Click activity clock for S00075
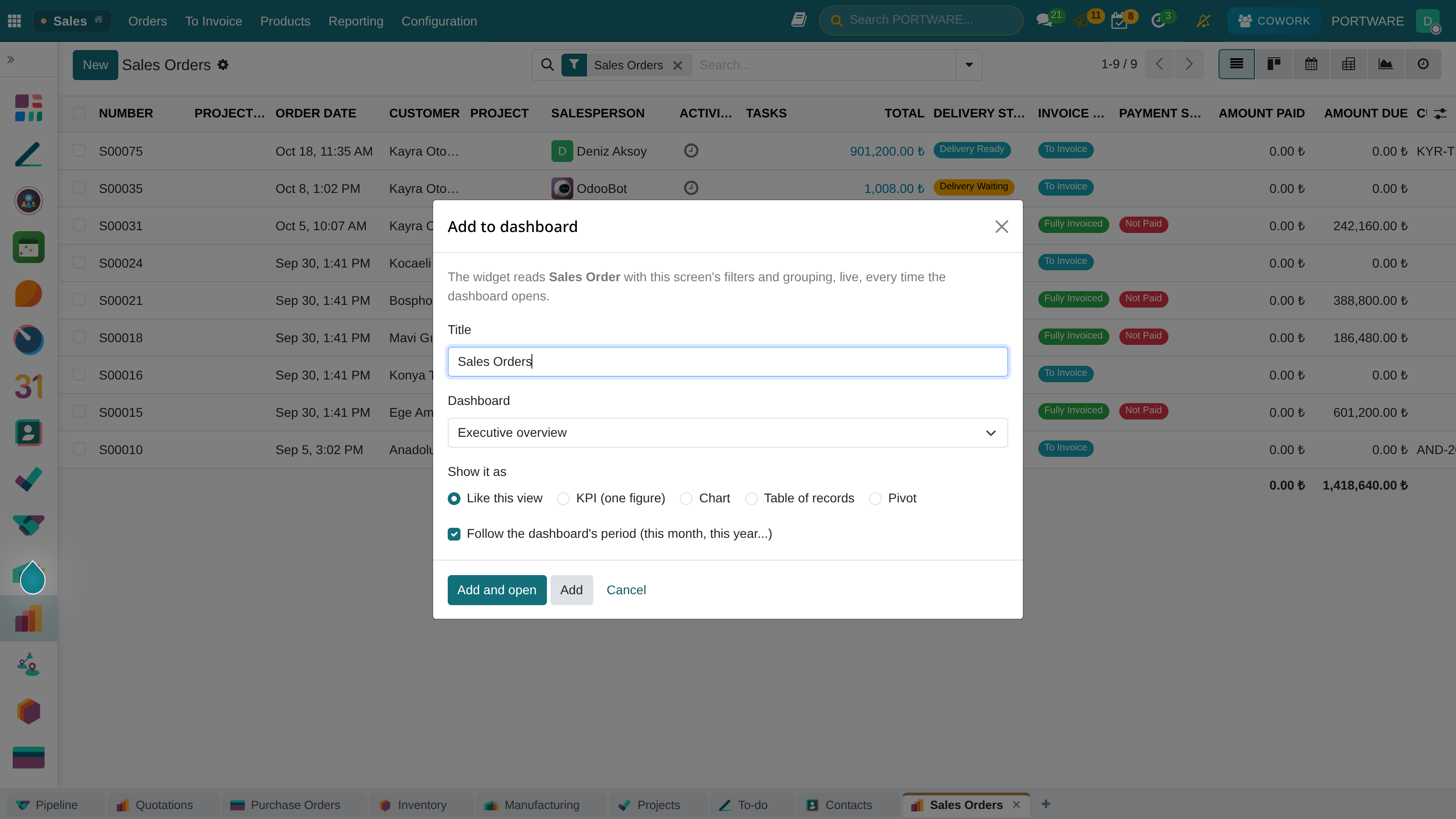The image size is (1456, 819). [x=691, y=150]
